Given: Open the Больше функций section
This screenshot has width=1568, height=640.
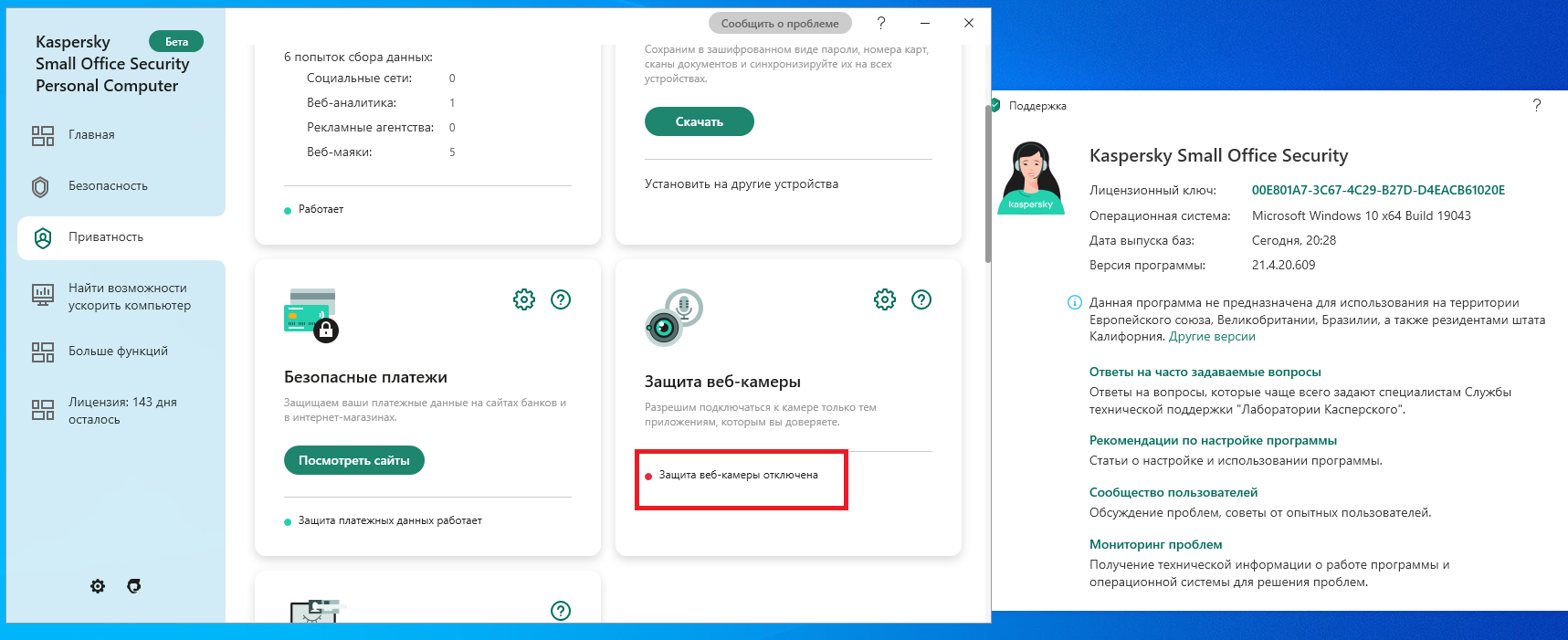Looking at the screenshot, I should 116,351.
